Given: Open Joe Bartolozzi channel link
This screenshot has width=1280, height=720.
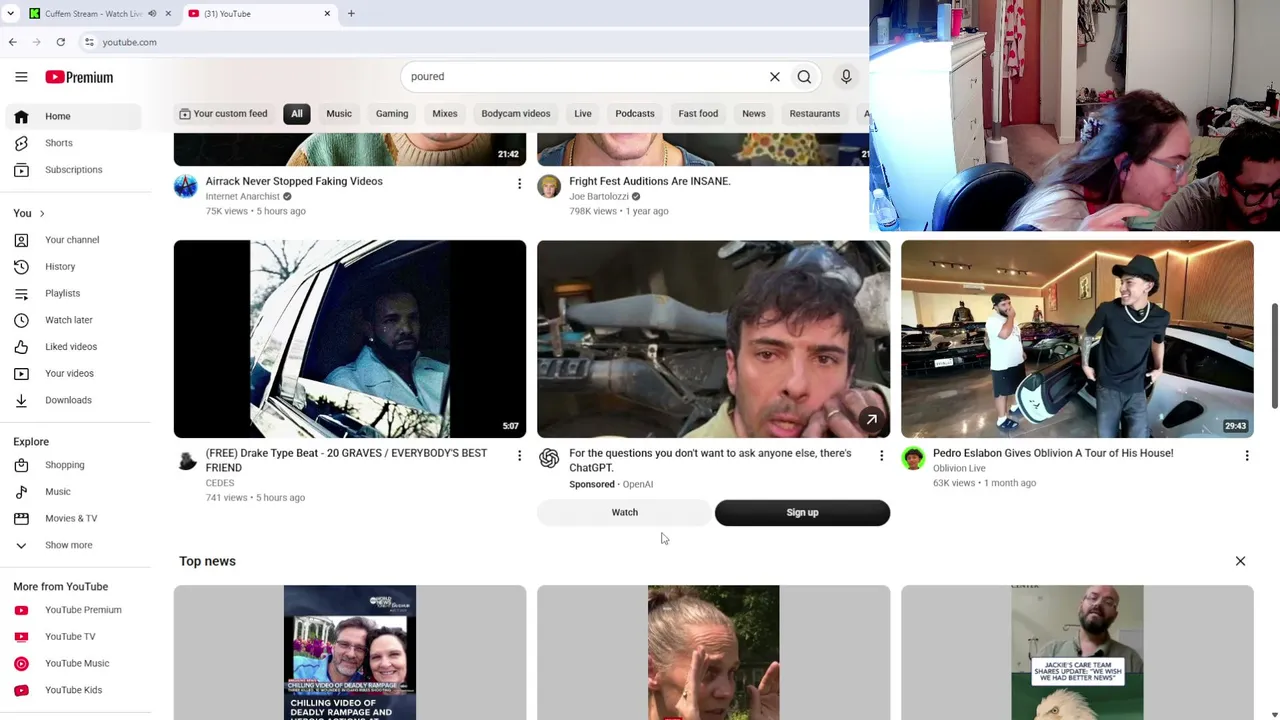Looking at the screenshot, I should [x=599, y=197].
